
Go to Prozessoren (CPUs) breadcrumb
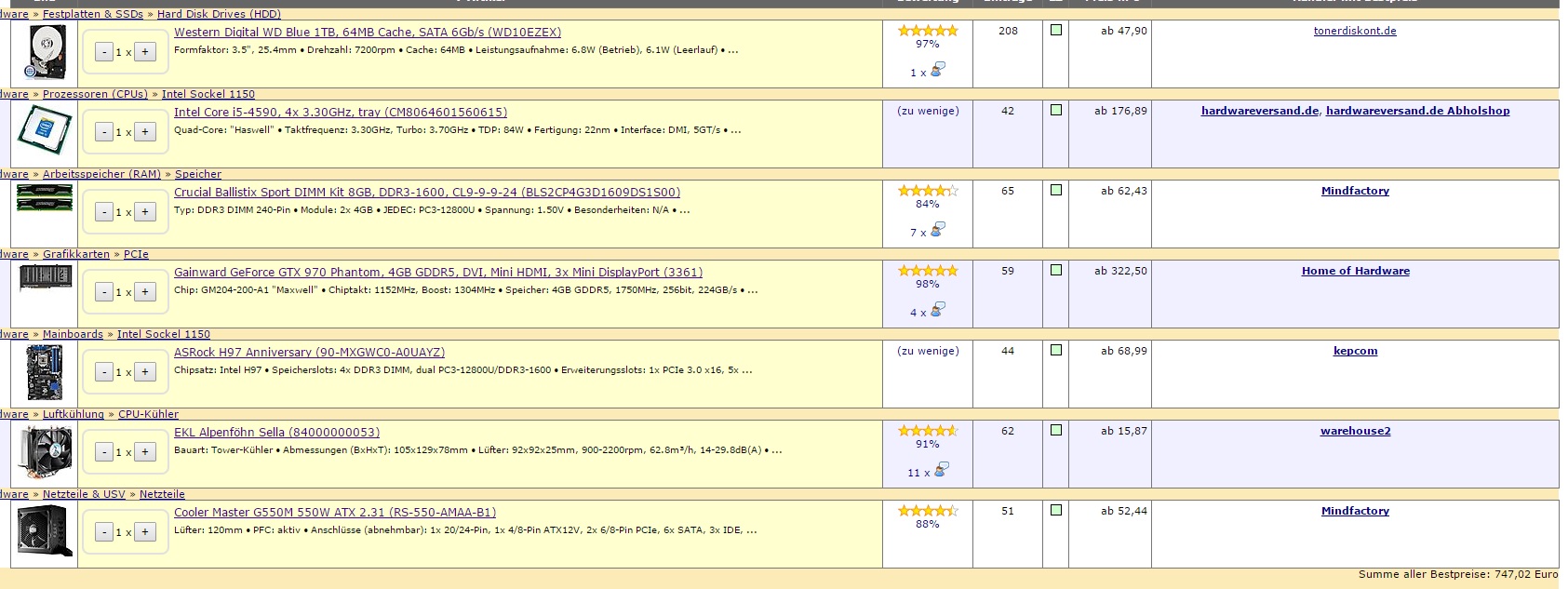(95, 94)
